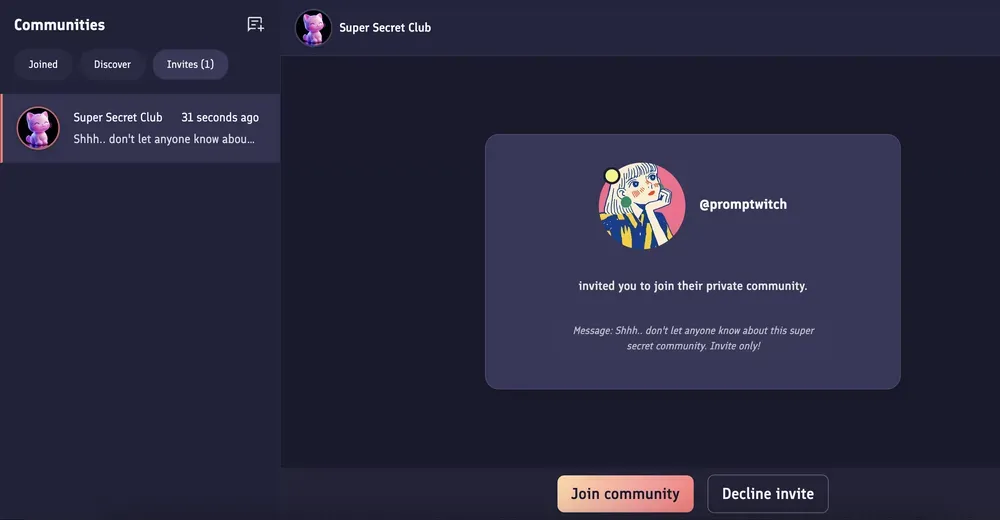Viewport: 1000px width, 520px height.
Task: Click the @promptwitch username link
Action: [x=742, y=204]
